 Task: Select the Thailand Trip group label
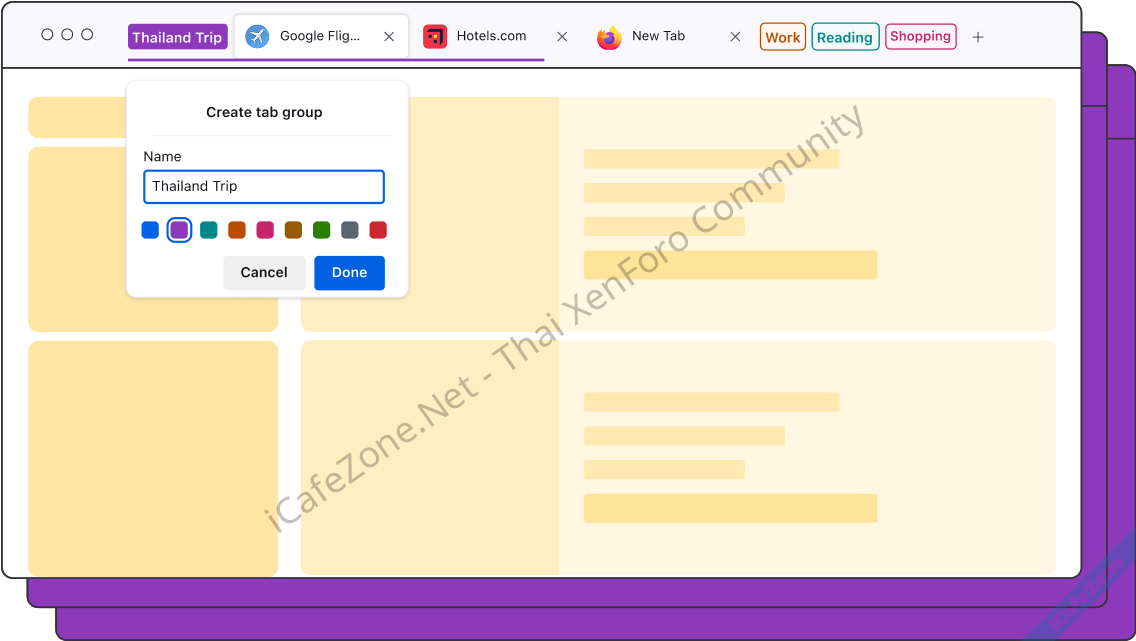177,36
